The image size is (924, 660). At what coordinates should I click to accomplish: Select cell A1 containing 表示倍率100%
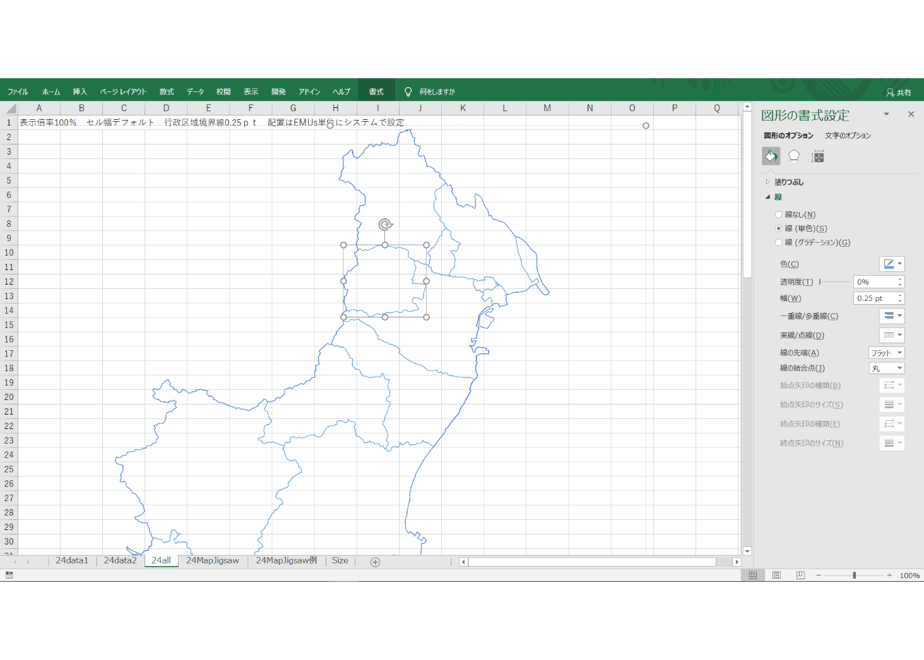point(39,123)
